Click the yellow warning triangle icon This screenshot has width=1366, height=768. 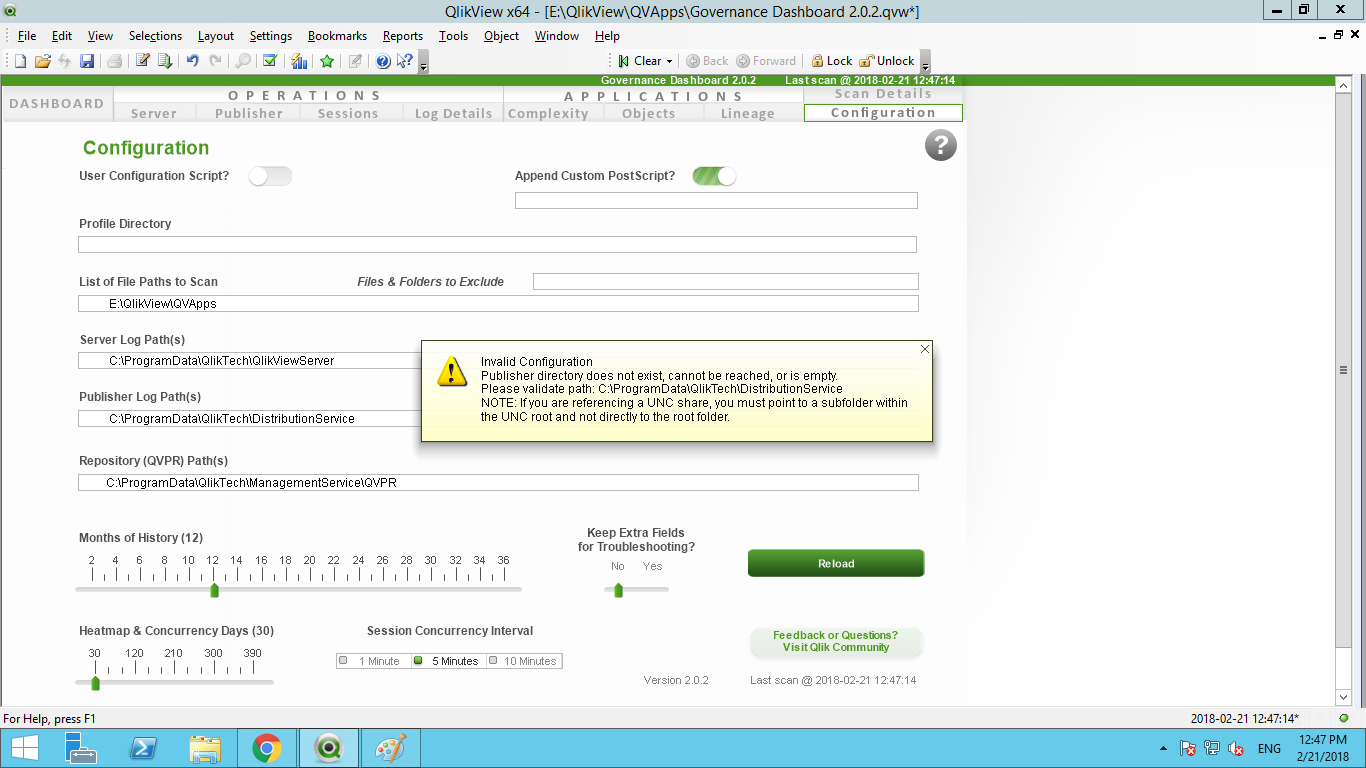[452, 371]
